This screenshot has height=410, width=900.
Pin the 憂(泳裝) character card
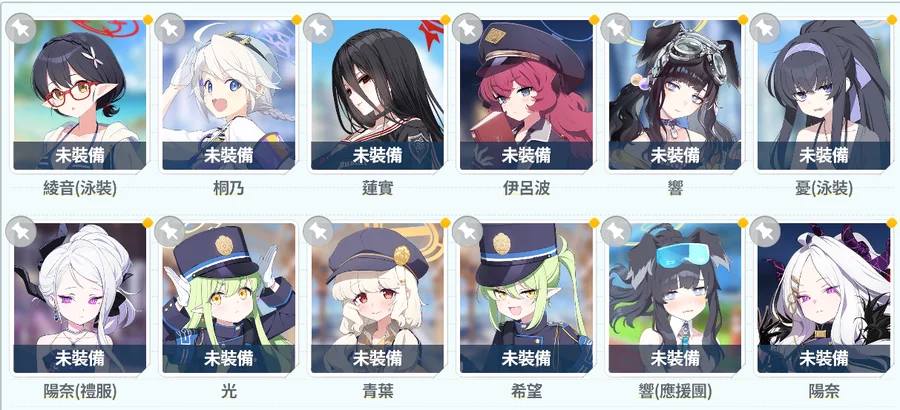click(x=765, y=28)
